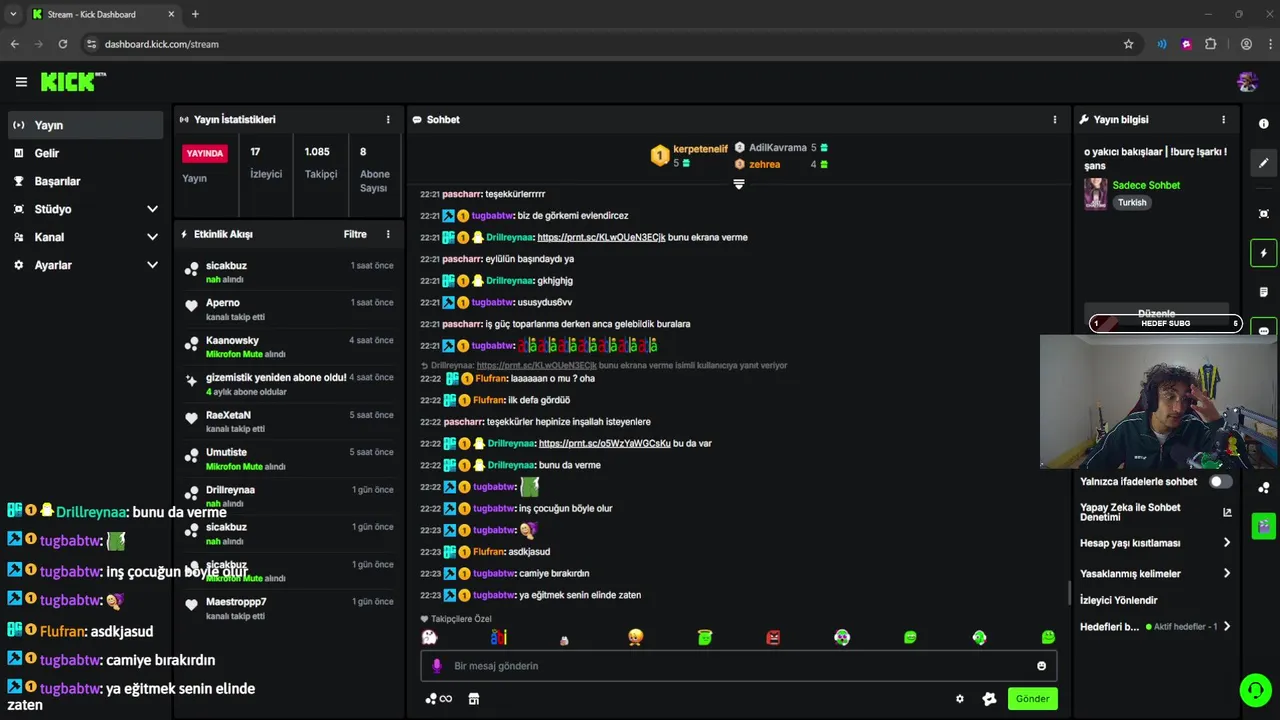Click the info icon in right toolbar
The height and width of the screenshot is (720, 1280).
tap(1264, 124)
